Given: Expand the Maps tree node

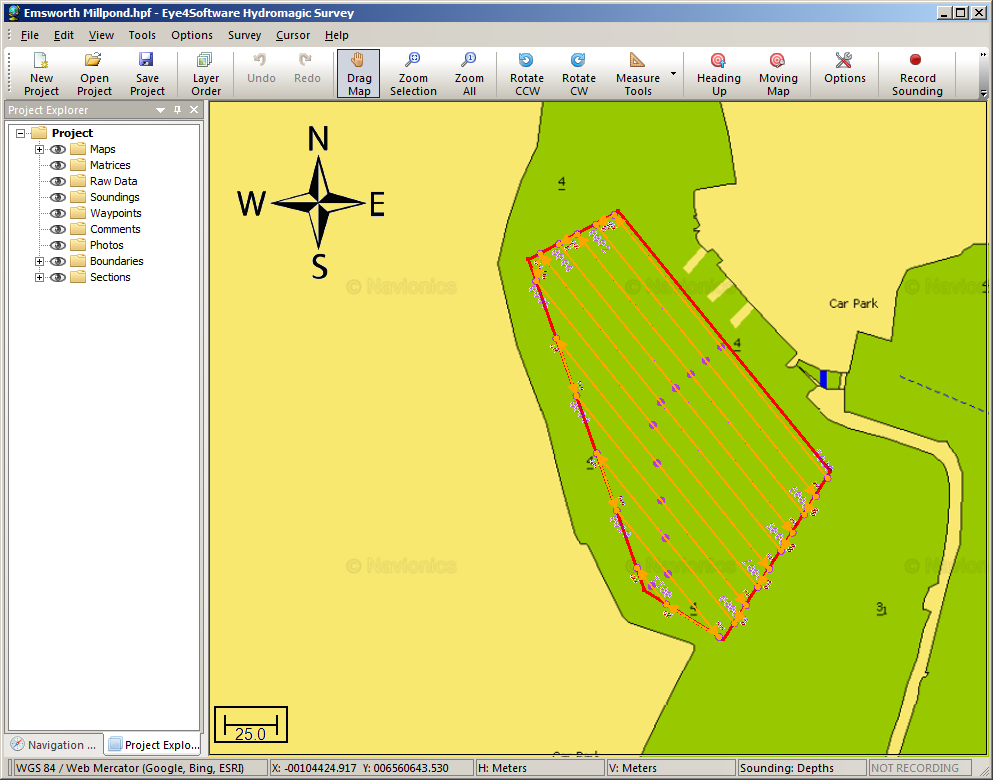Looking at the screenshot, I should (x=39, y=148).
